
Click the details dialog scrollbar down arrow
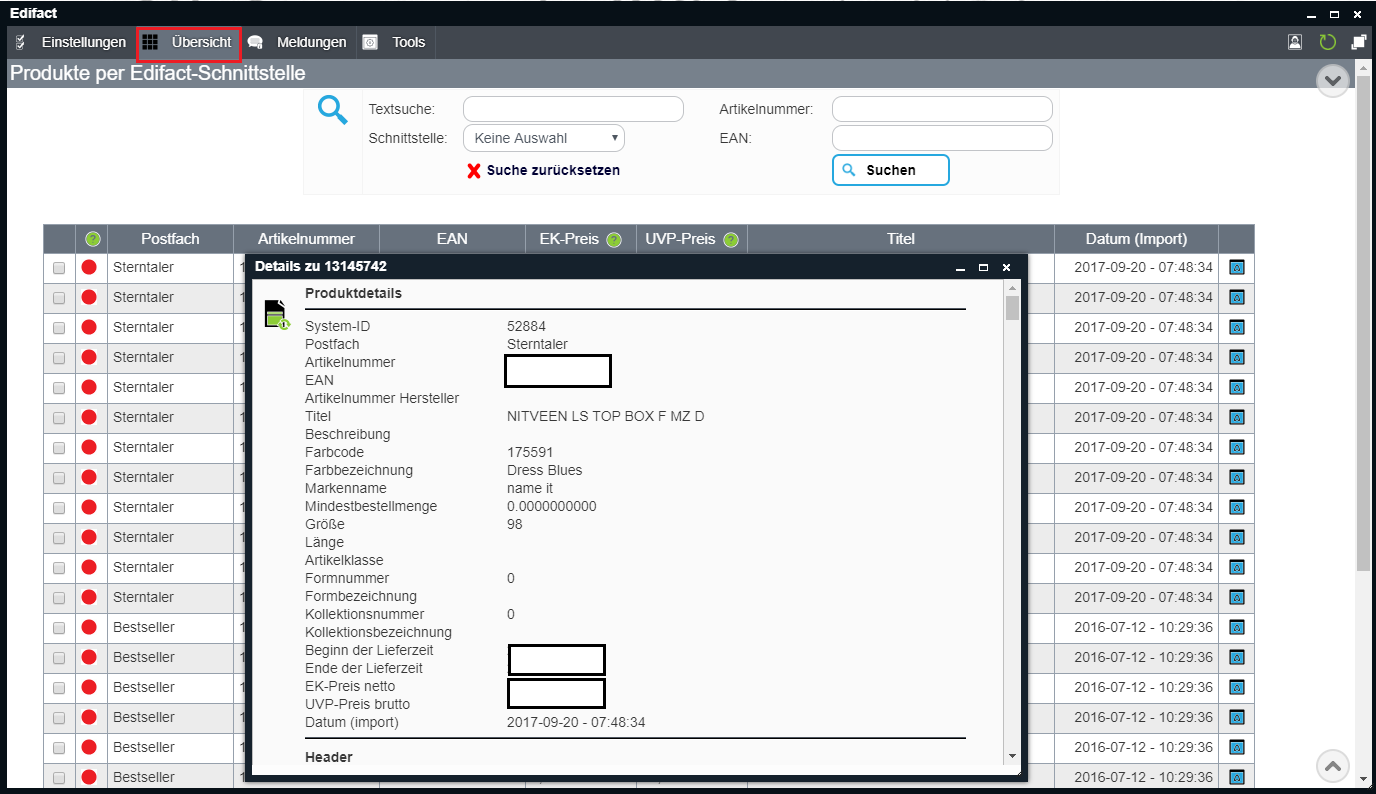(x=1012, y=756)
